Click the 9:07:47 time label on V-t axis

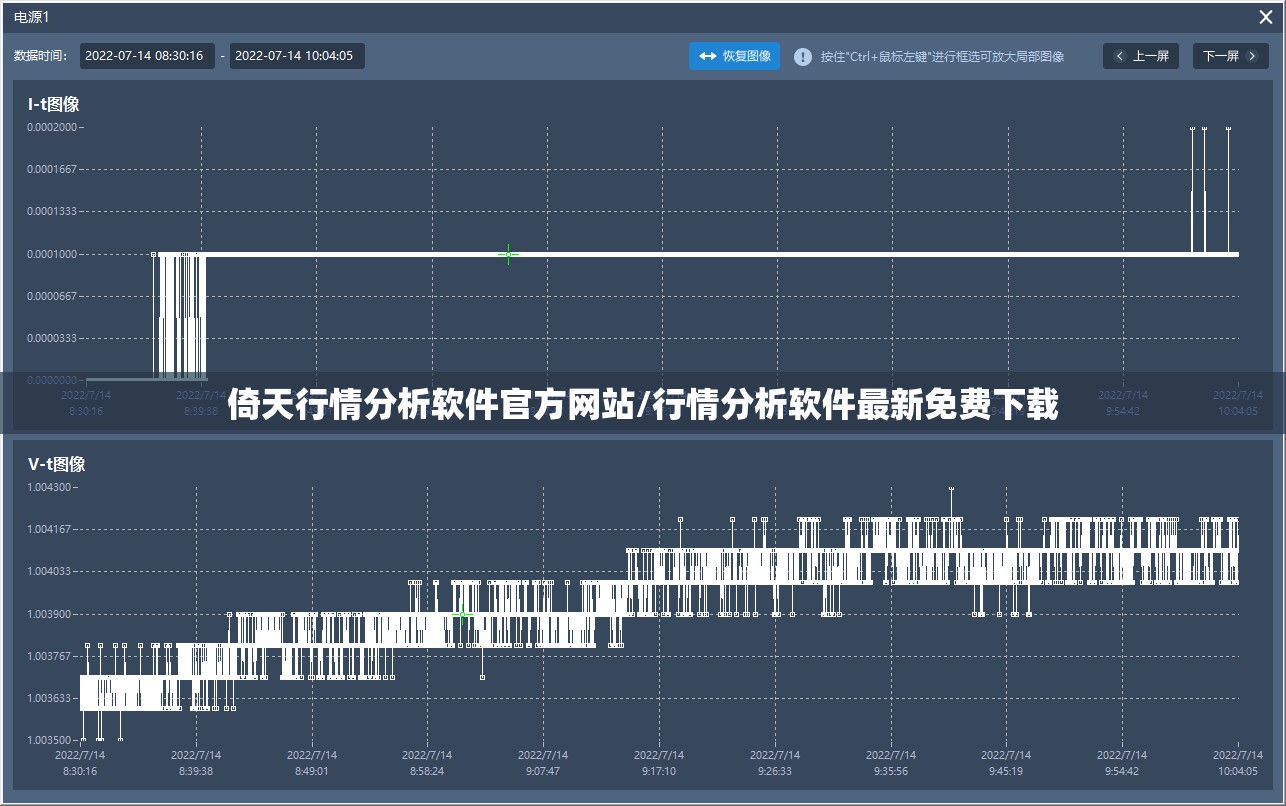click(543, 771)
